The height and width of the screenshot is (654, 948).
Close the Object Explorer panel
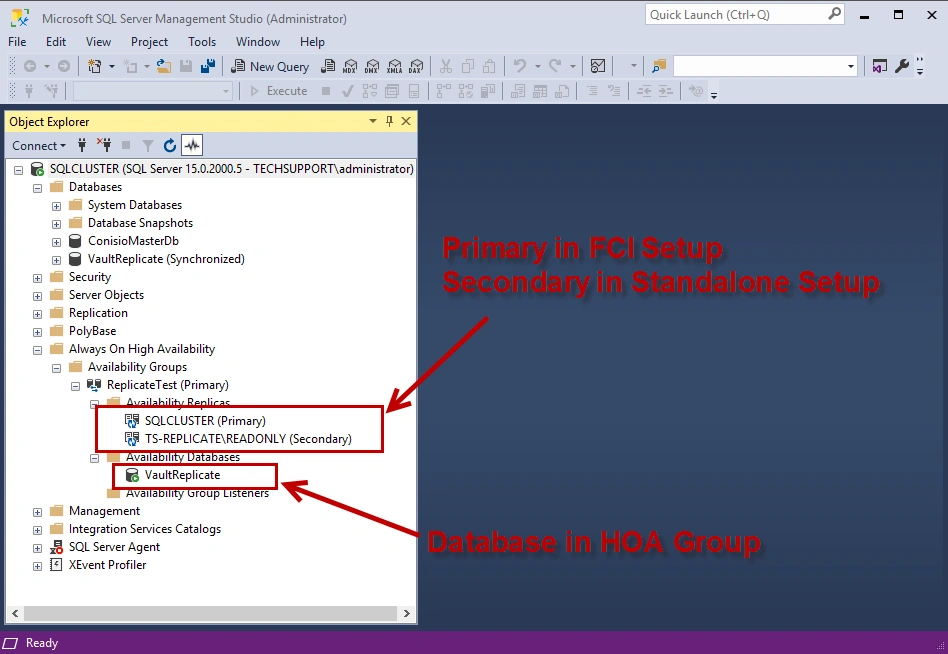click(x=406, y=121)
